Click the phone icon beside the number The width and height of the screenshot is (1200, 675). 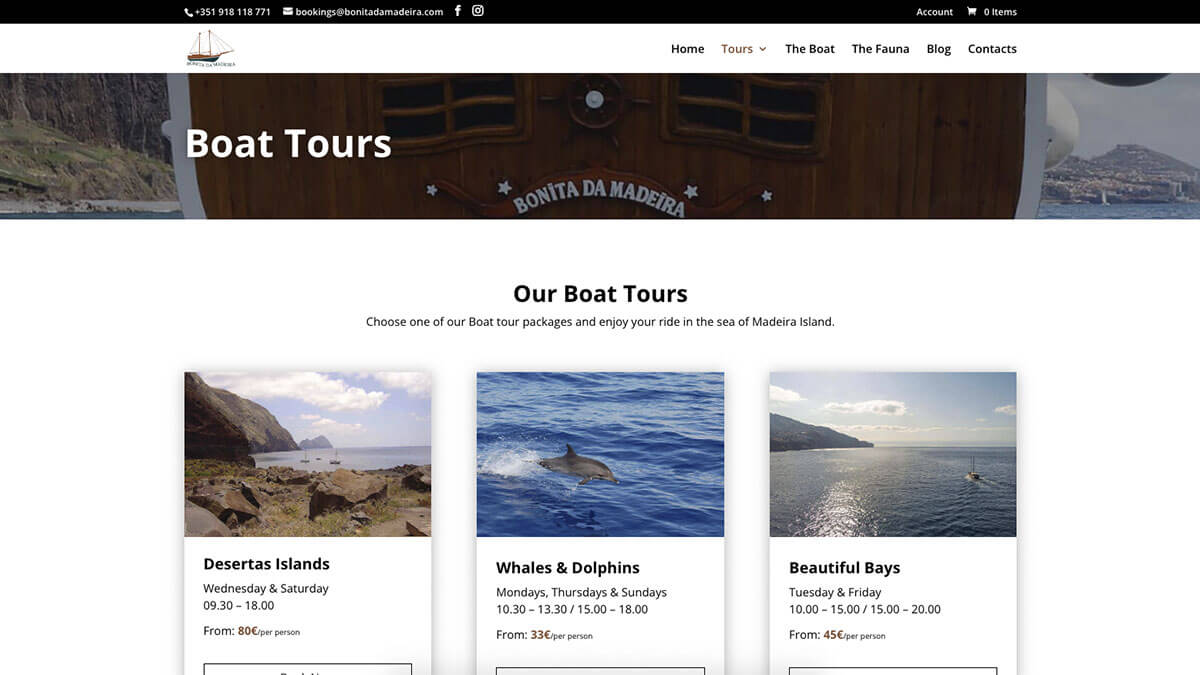tap(188, 12)
